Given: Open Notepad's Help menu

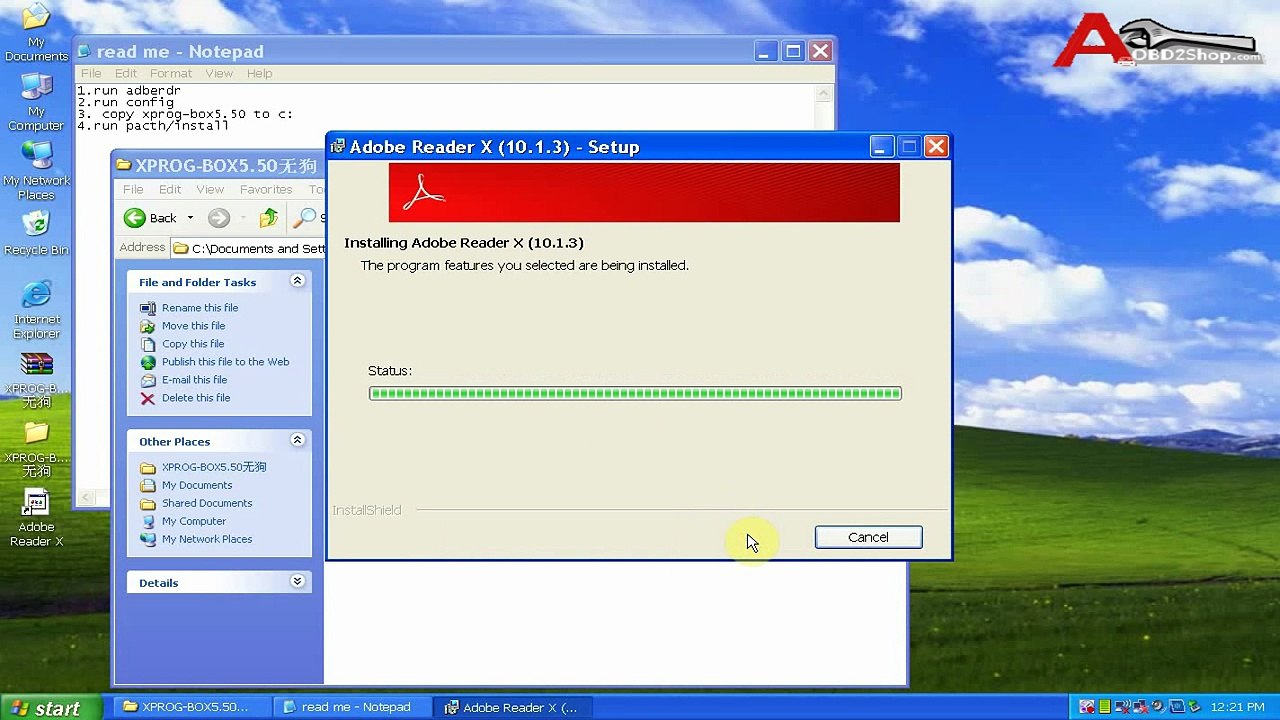Looking at the screenshot, I should click(259, 73).
